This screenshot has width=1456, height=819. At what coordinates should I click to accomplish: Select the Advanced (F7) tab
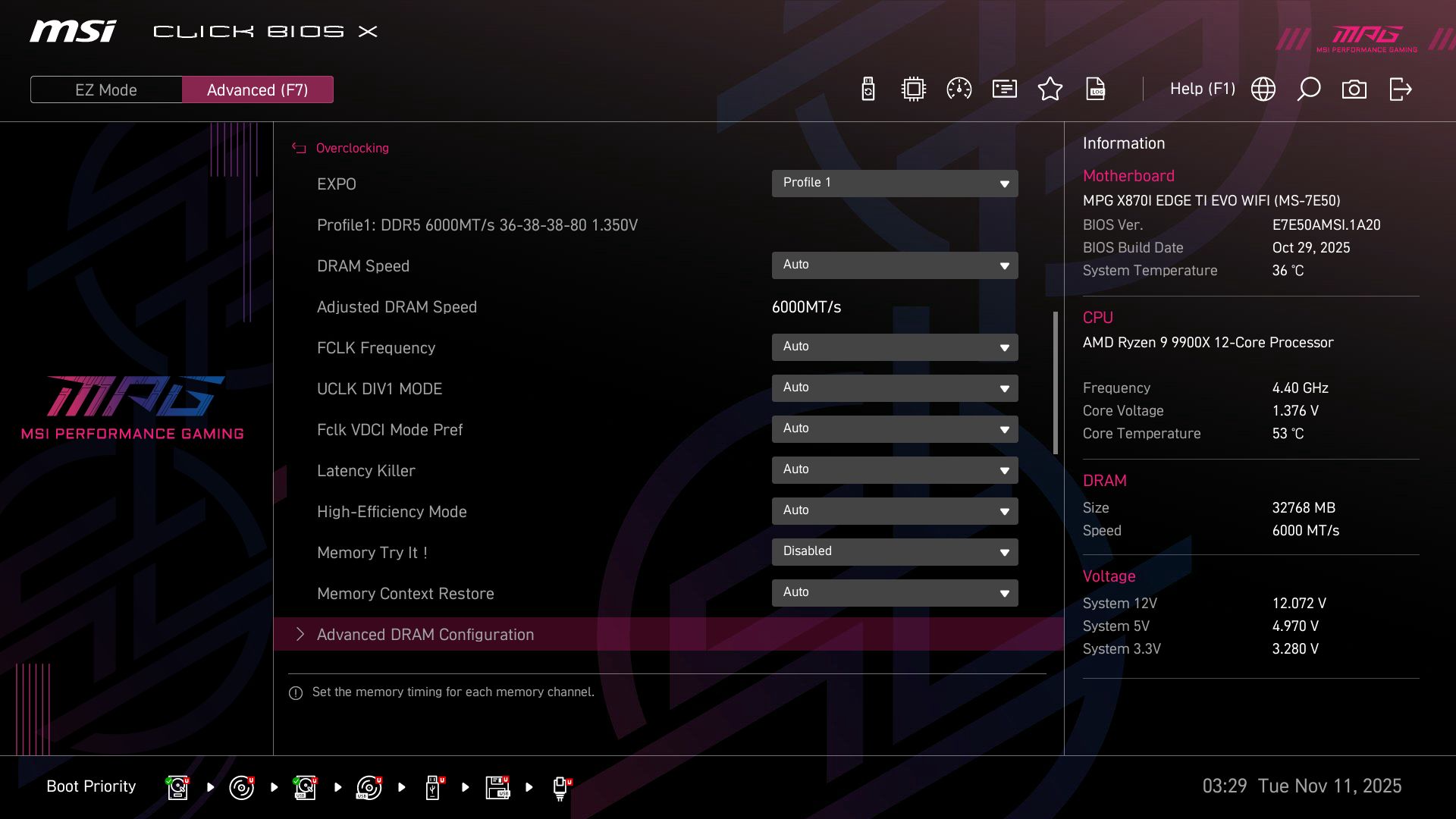coord(257,89)
